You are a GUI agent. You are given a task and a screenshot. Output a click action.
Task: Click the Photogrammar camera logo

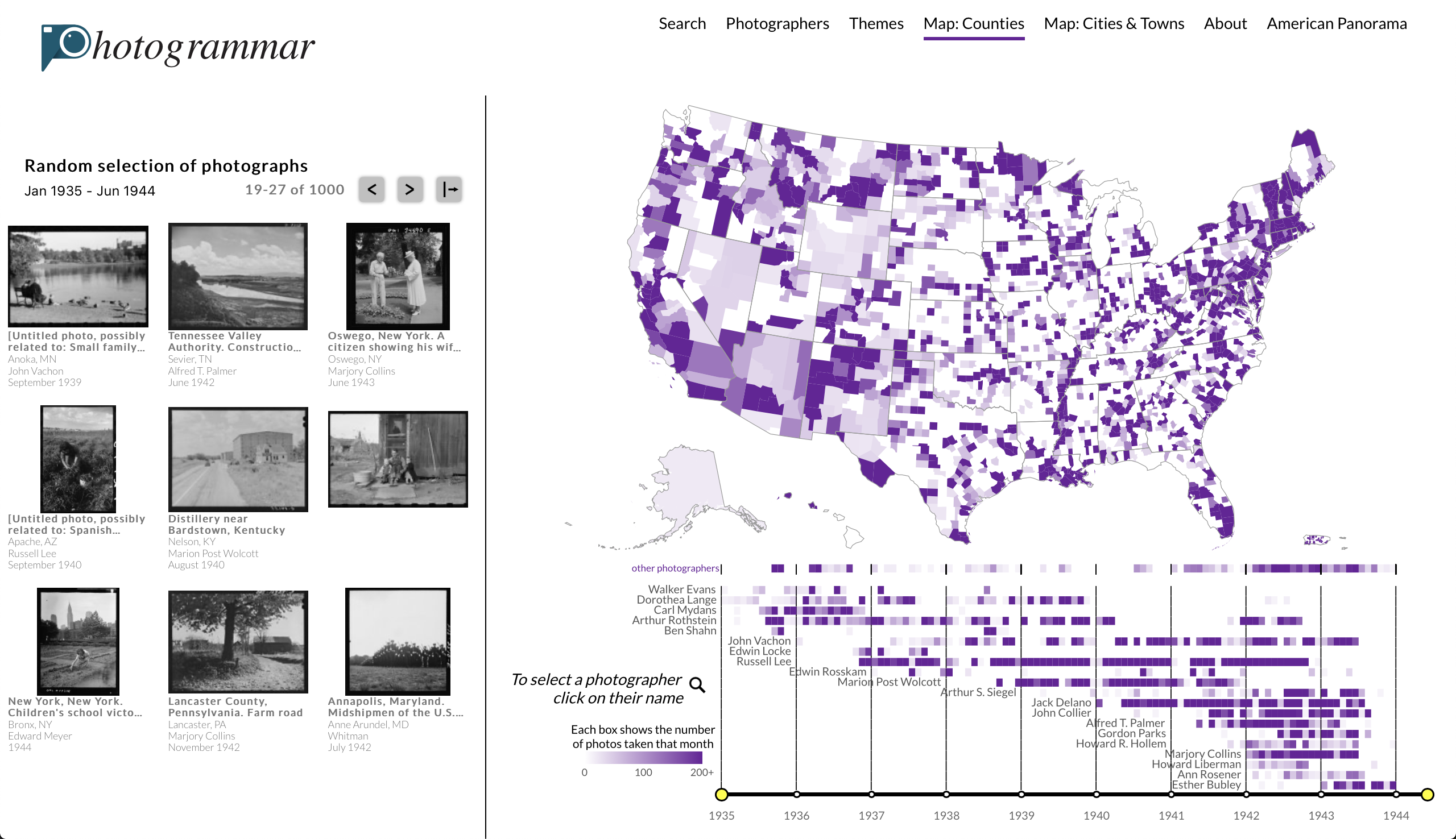pyautogui.click(x=178, y=47)
